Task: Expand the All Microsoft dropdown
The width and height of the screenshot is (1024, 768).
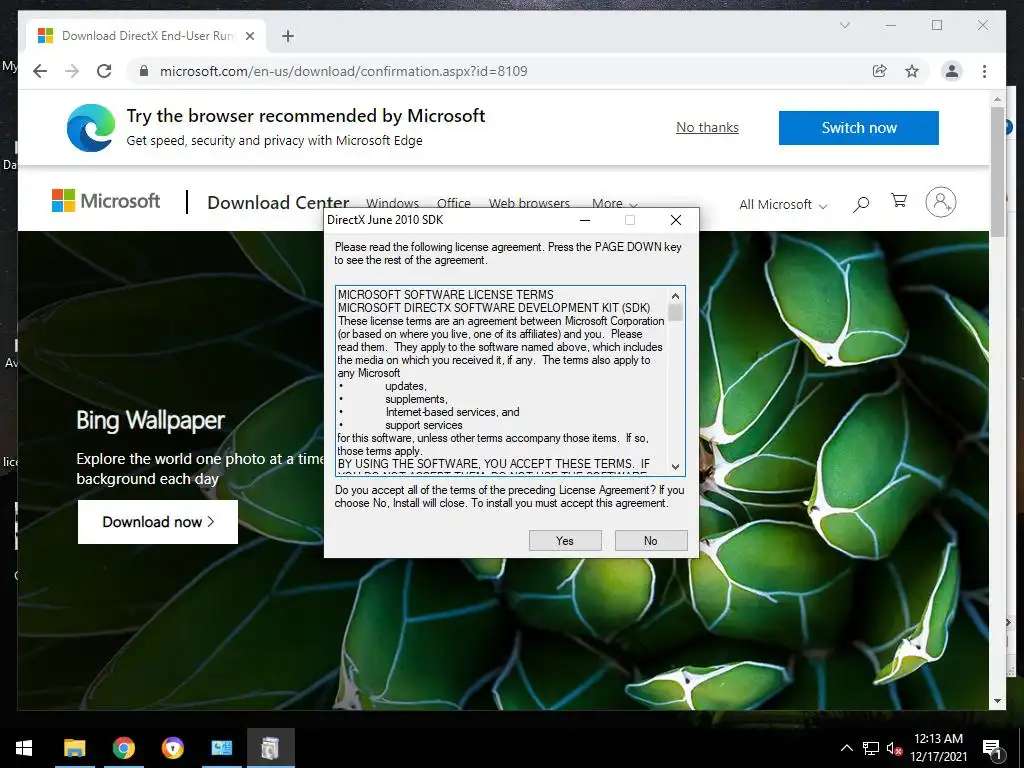Action: click(x=783, y=204)
